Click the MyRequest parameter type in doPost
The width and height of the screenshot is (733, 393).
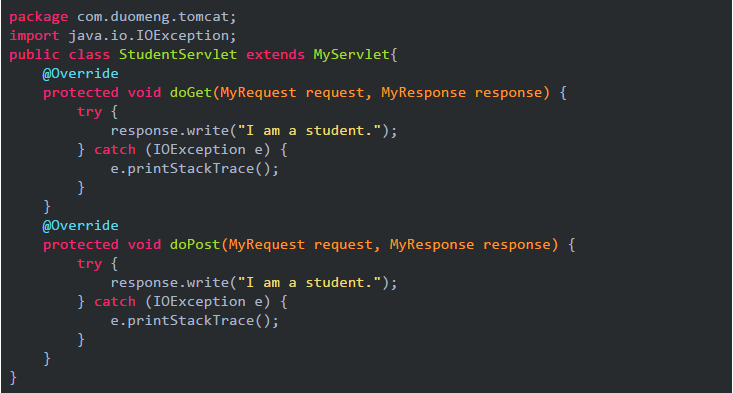point(266,244)
